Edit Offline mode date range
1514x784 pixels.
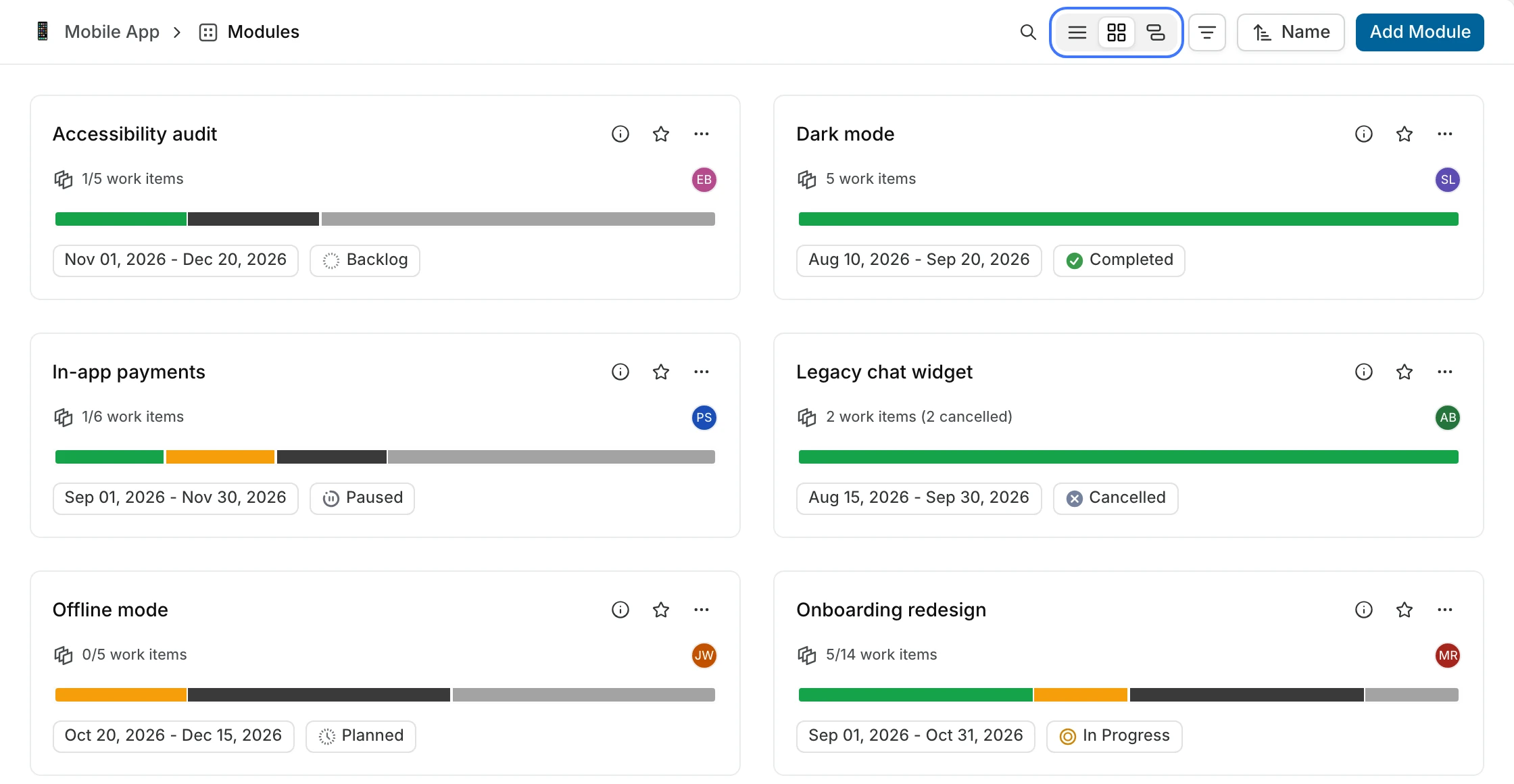click(173, 736)
